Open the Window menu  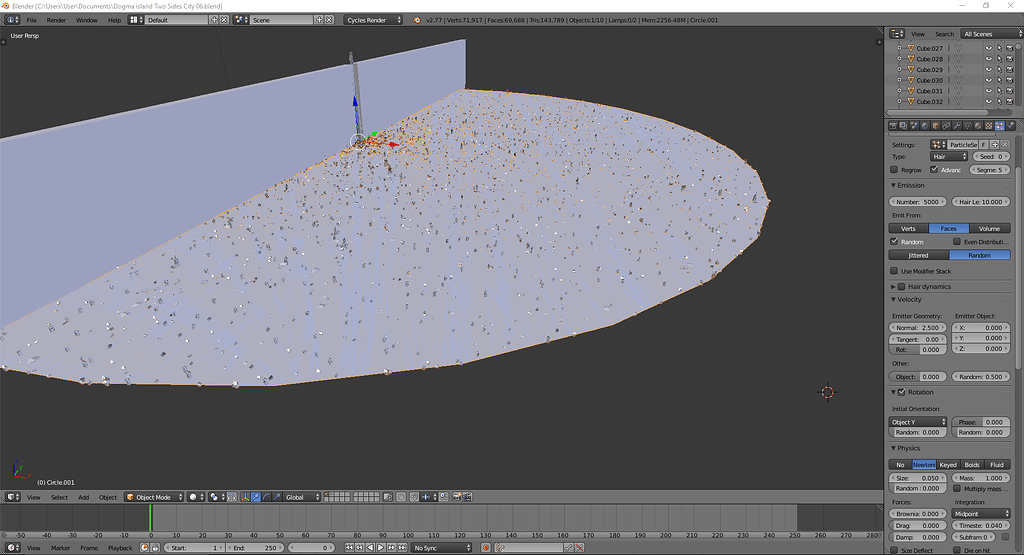pos(87,20)
